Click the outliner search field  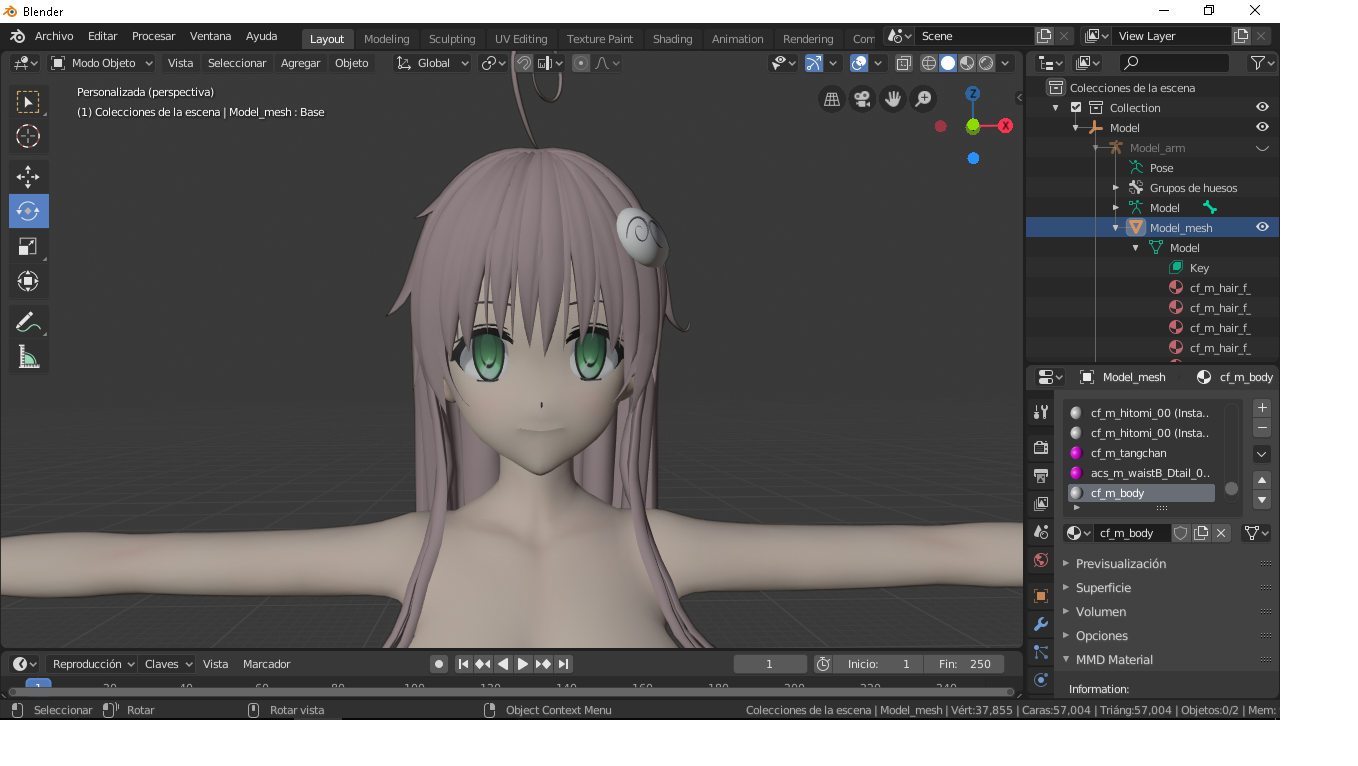(x=1173, y=63)
